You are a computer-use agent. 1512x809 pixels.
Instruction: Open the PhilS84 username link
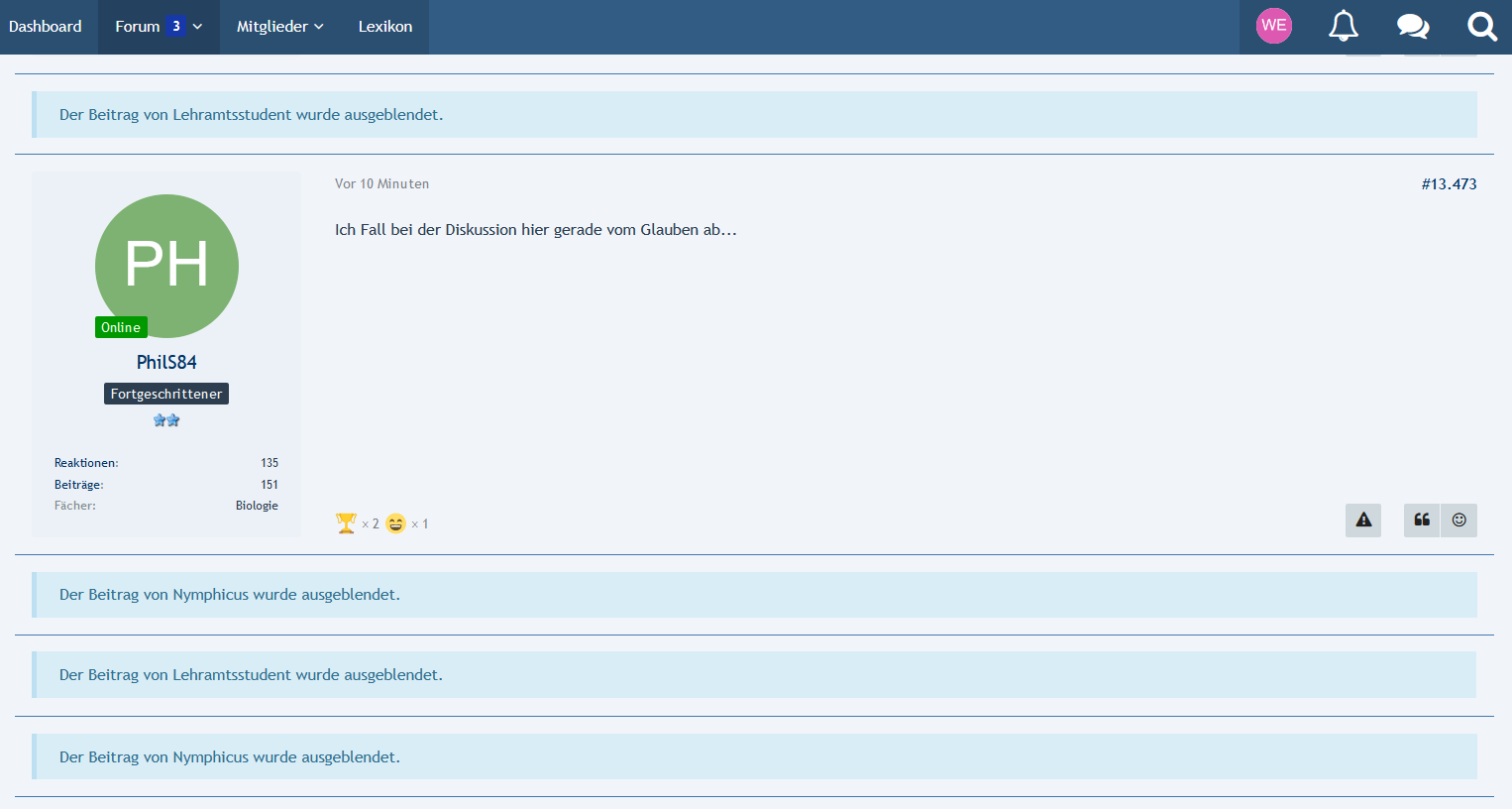point(166,362)
